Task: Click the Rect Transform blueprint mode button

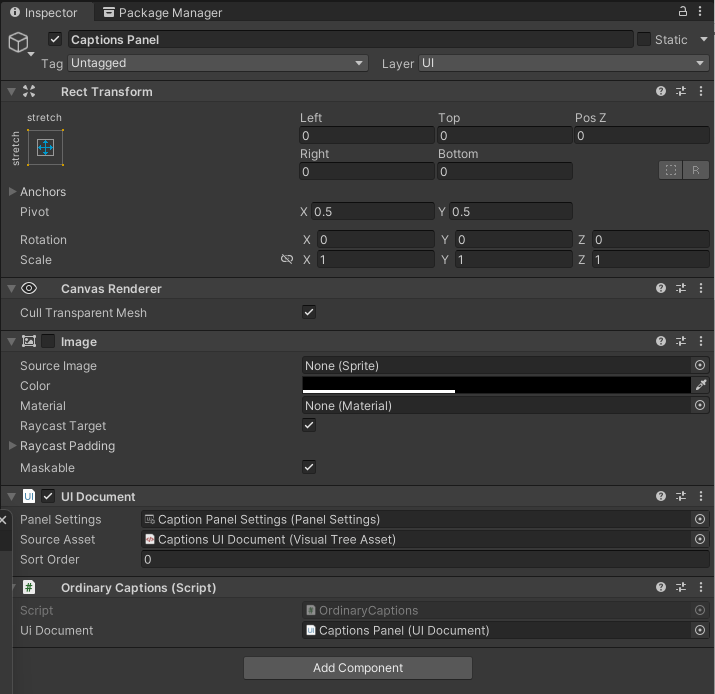Action: [x=670, y=170]
